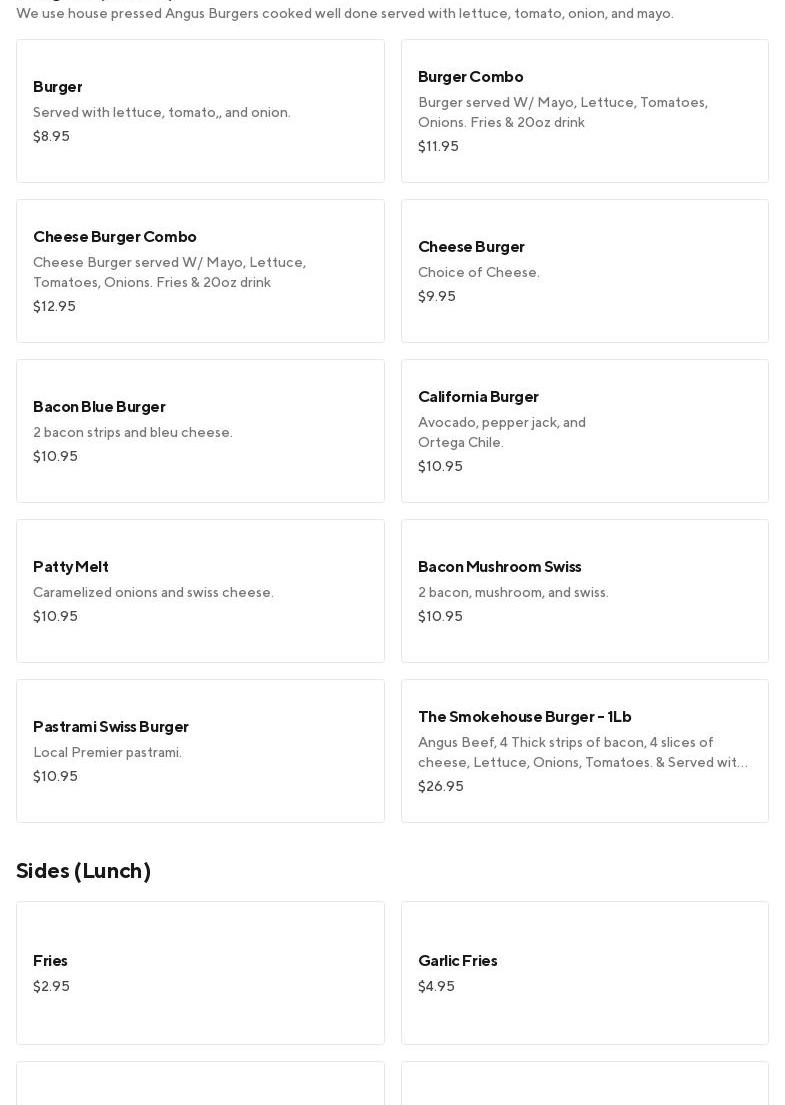785x1105 pixels.
Task: Click the Cheese Burger item title
Action: (471, 247)
